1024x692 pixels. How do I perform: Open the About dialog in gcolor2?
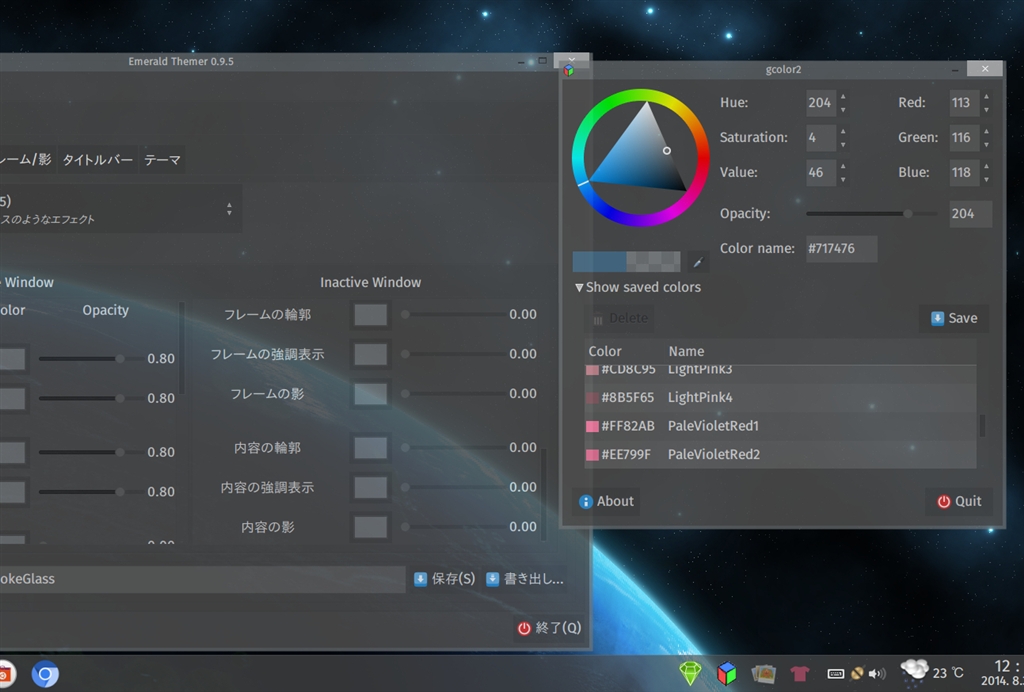tap(606, 501)
